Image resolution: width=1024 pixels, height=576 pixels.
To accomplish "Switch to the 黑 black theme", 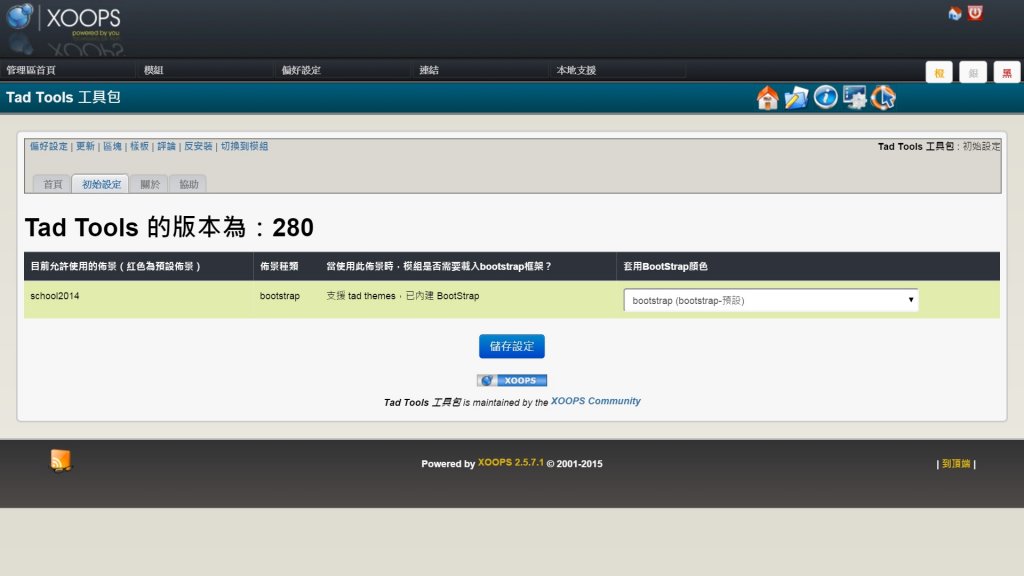I will coord(1007,72).
